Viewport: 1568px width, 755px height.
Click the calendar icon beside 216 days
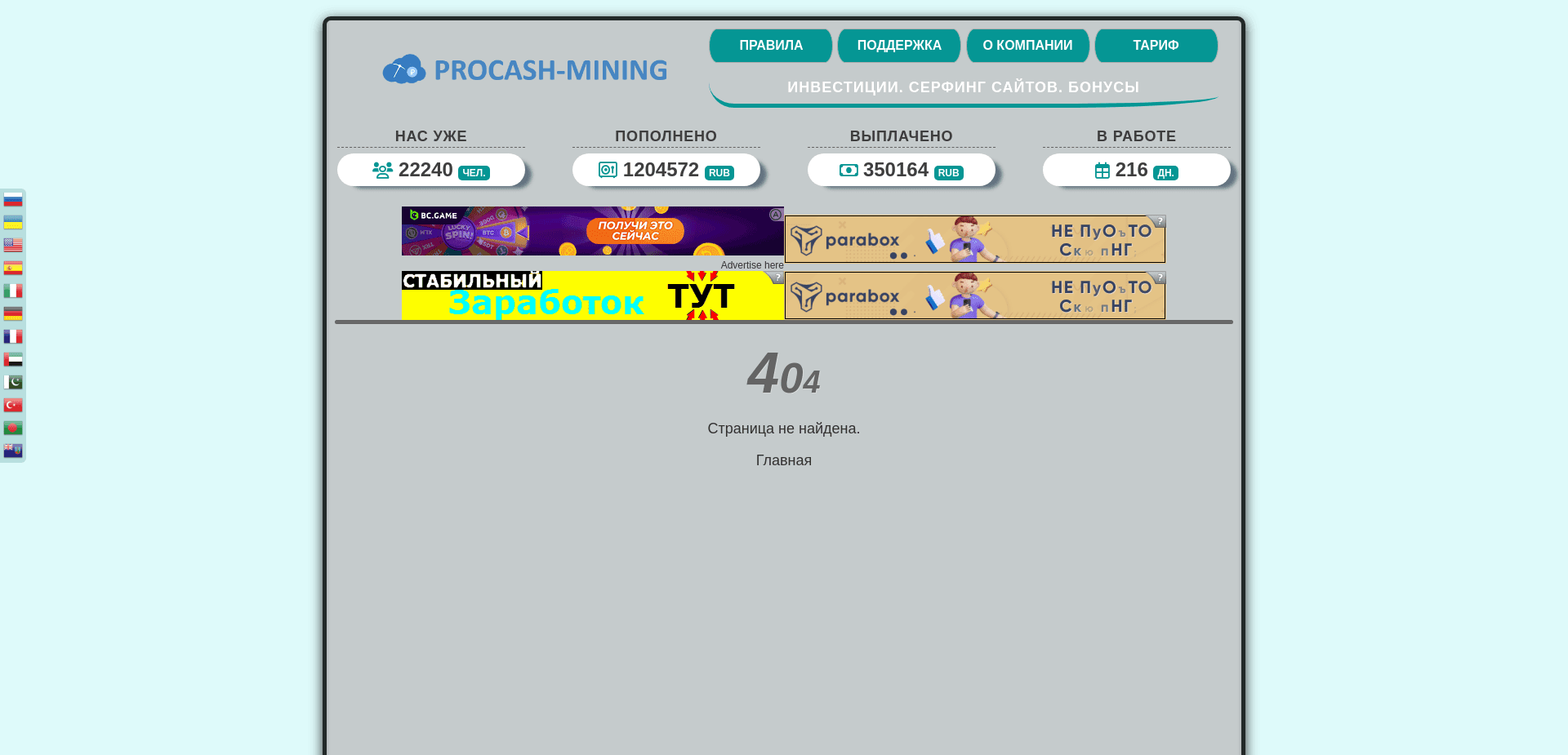[x=1102, y=170]
